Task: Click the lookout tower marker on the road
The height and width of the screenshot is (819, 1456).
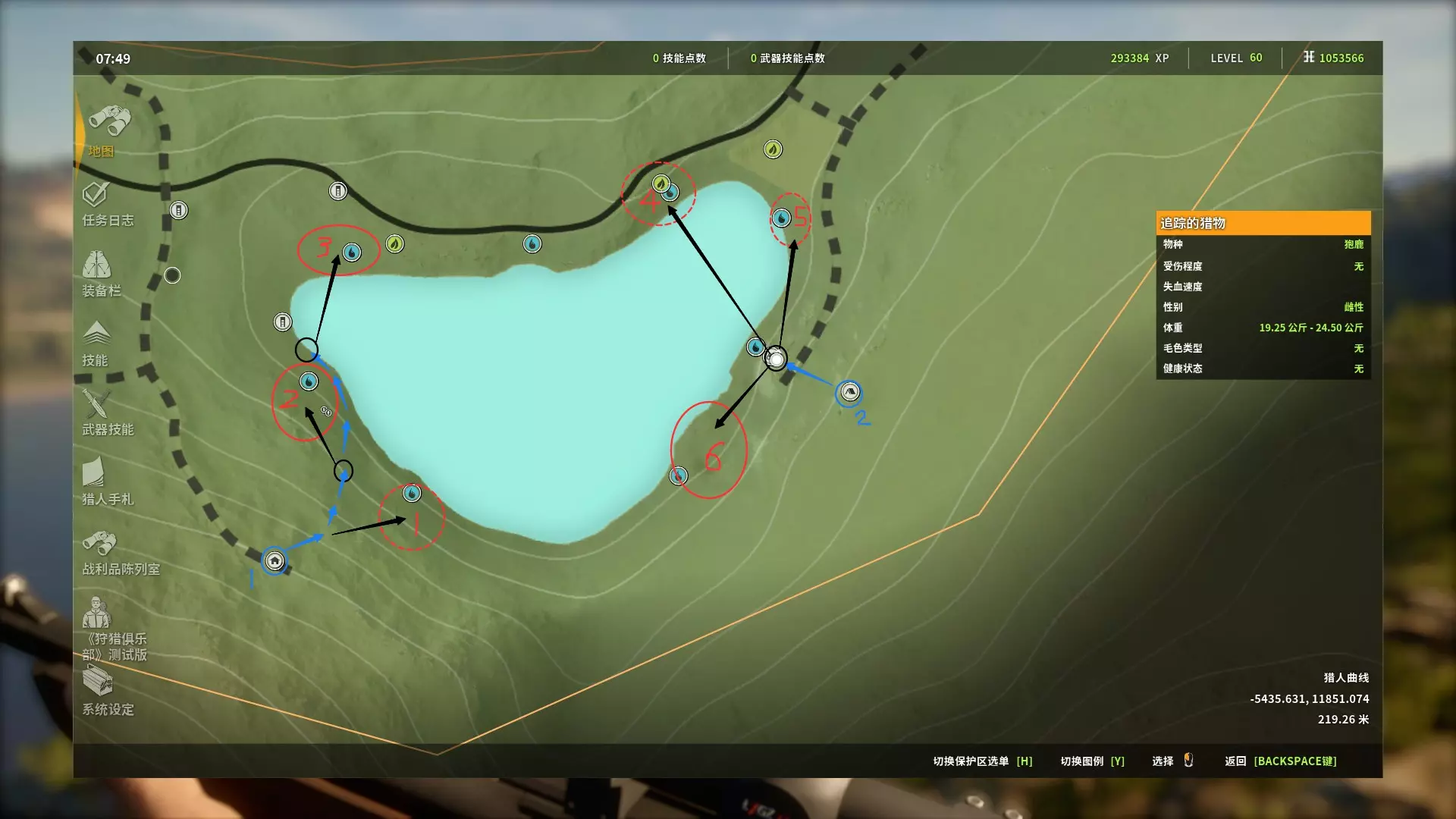Action: pos(338,191)
